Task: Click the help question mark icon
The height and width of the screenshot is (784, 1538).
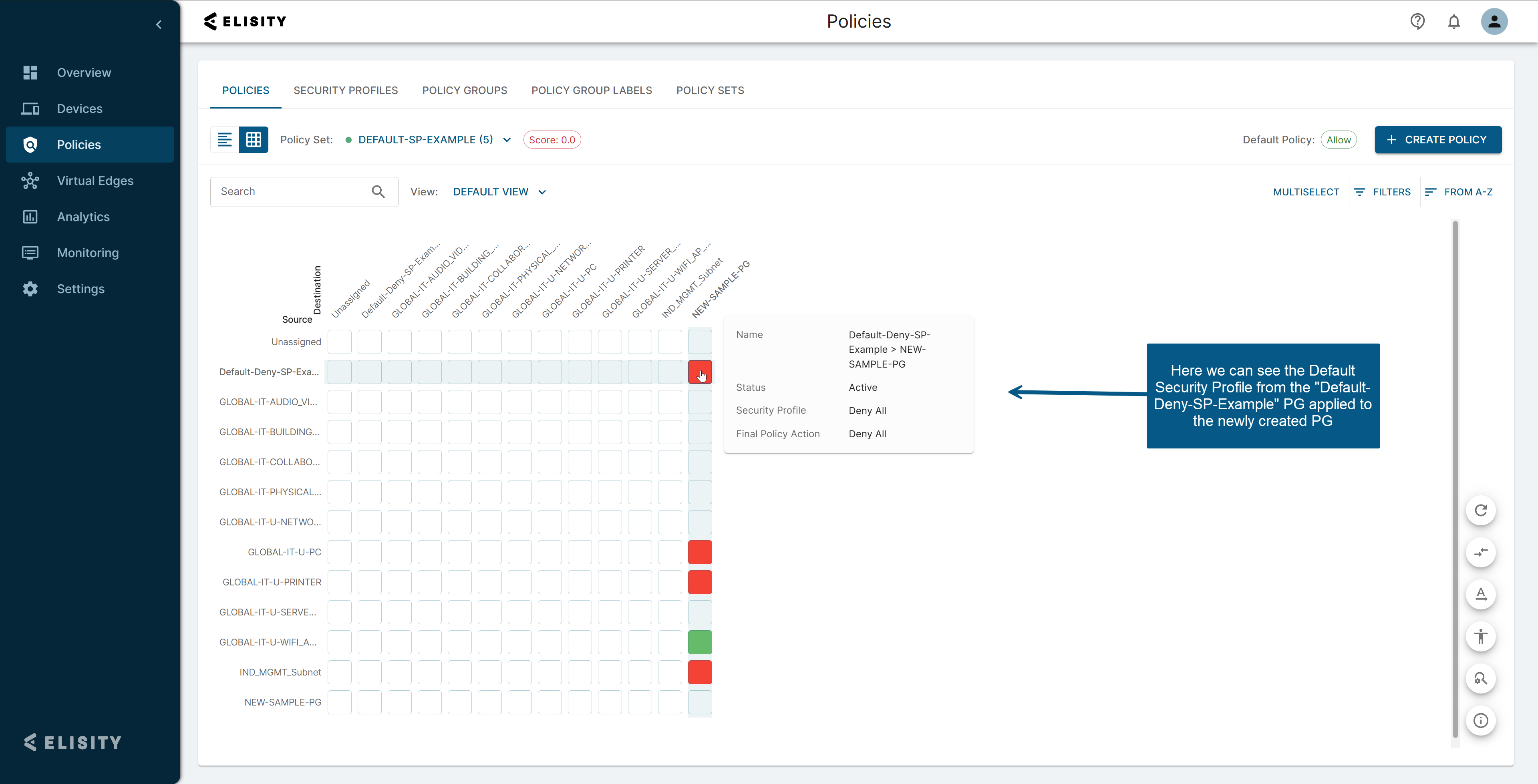Action: point(1417,22)
